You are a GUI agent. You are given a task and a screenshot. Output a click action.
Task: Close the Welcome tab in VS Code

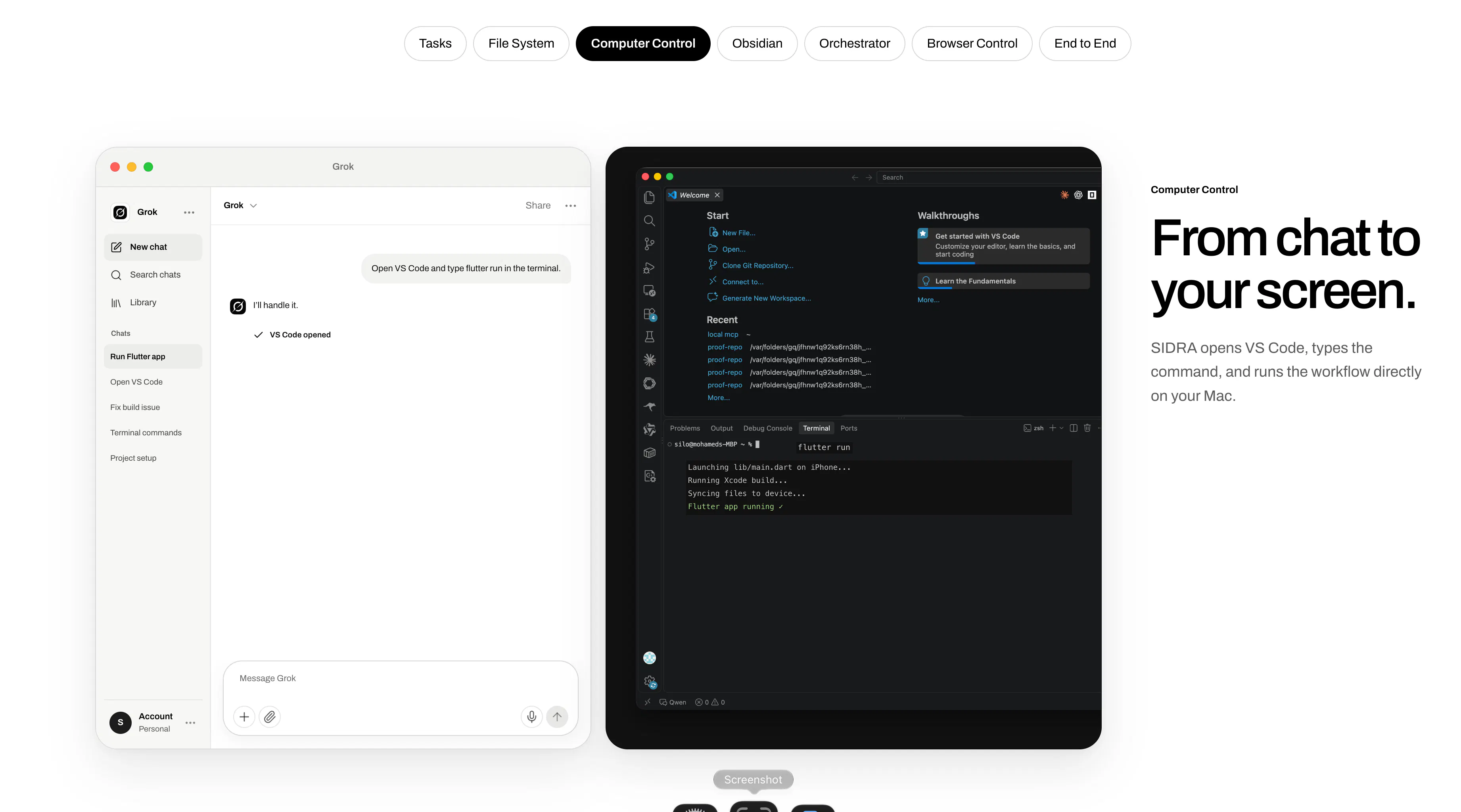click(x=717, y=195)
